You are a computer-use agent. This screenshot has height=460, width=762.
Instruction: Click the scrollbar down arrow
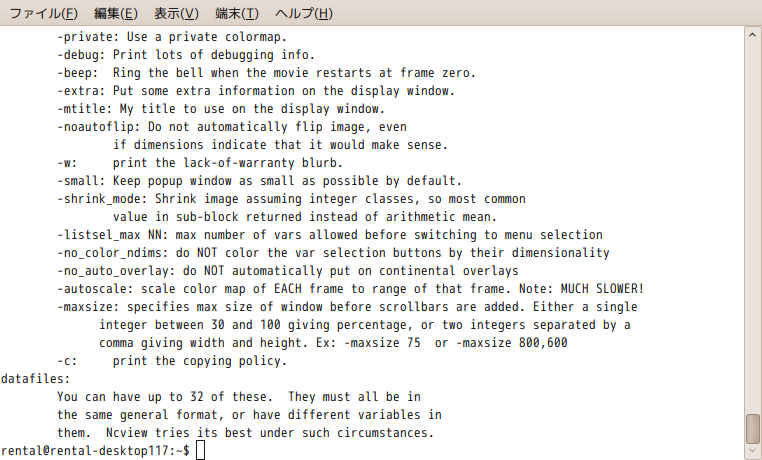tap(752, 452)
